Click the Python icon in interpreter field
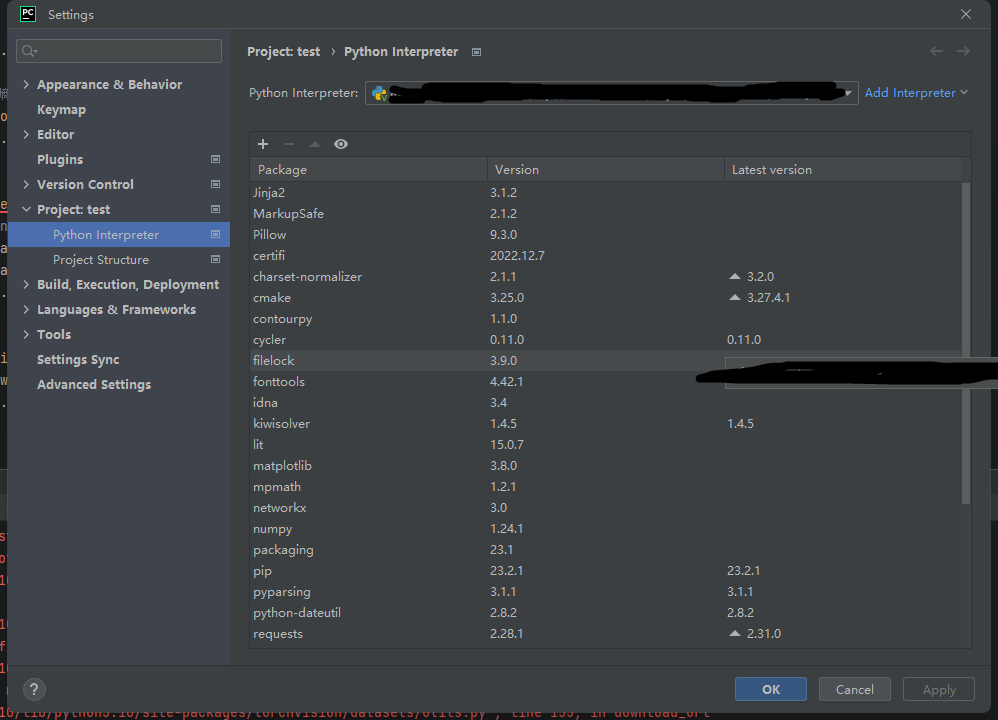This screenshot has width=998, height=720. (379, 94)
